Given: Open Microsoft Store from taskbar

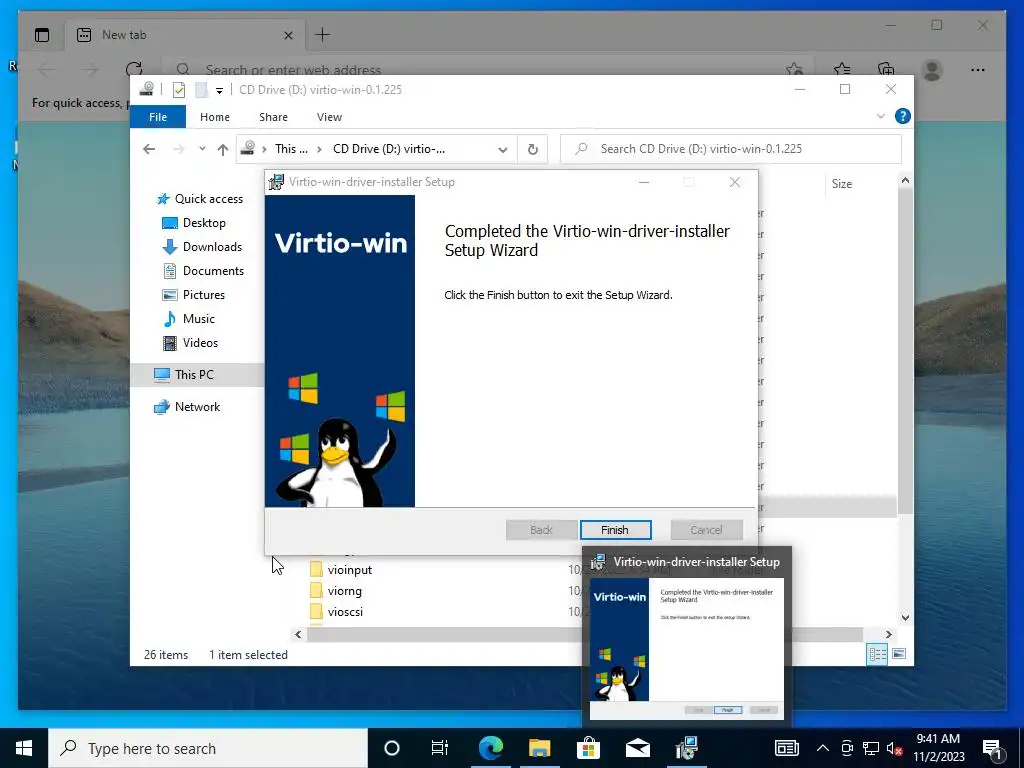Looking at the screenshot, I should (588, 748).
